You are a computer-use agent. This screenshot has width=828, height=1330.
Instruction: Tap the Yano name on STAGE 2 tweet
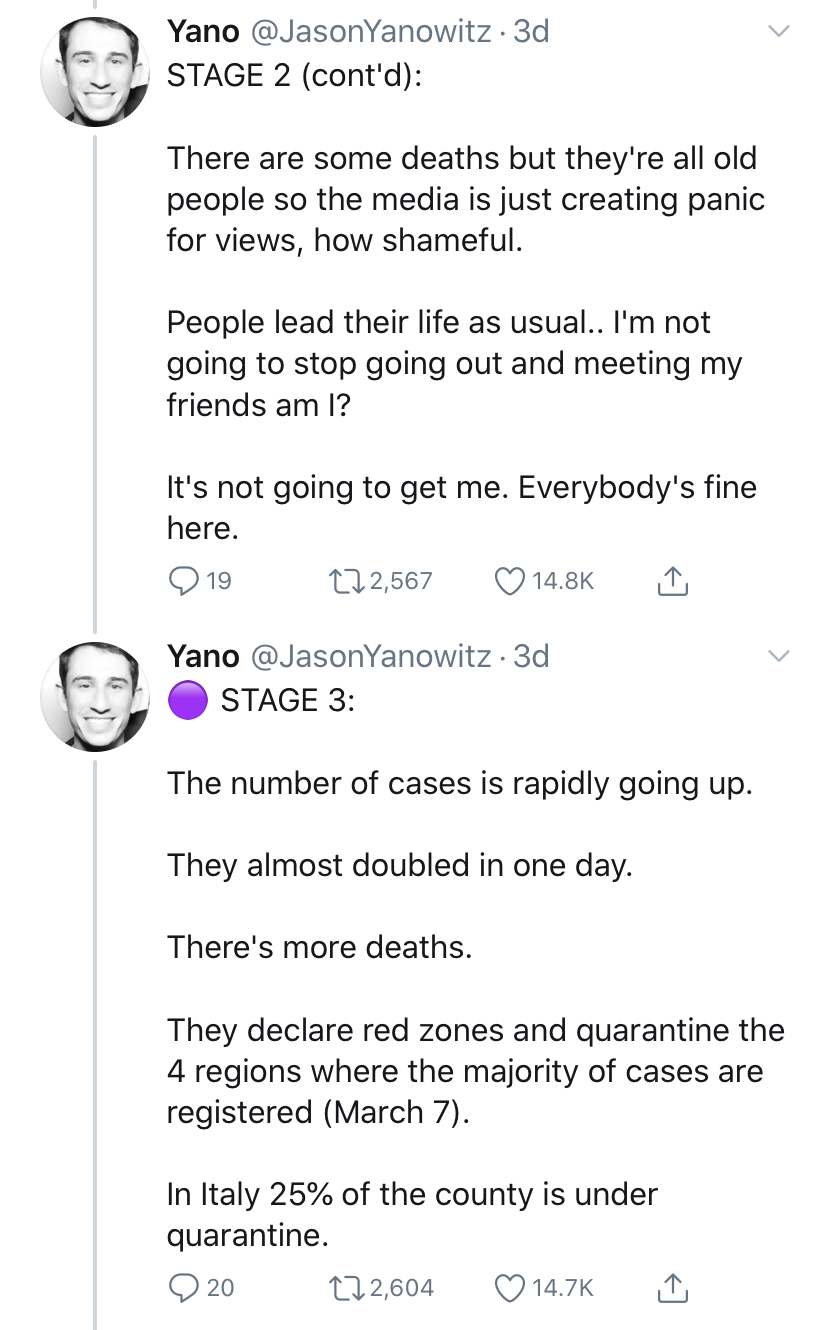tap(203, 32)
